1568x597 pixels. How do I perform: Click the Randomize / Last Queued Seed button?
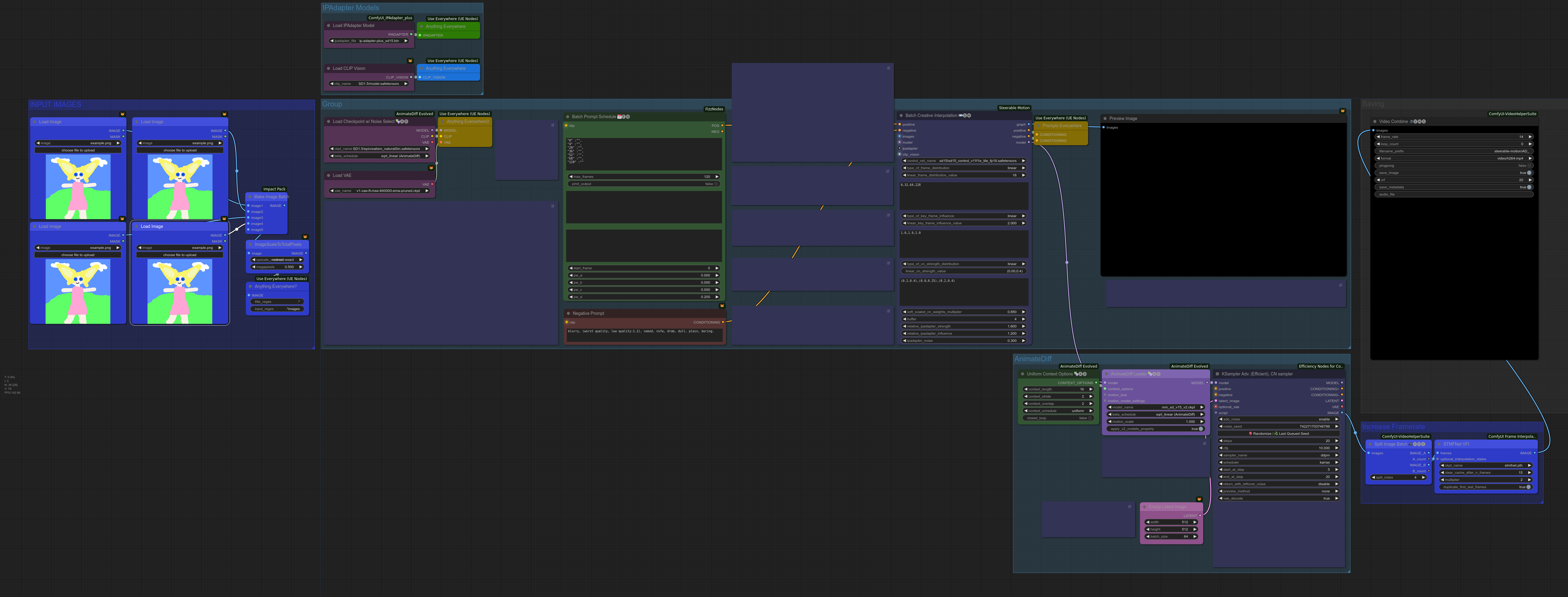click(x=1278, y=433)
